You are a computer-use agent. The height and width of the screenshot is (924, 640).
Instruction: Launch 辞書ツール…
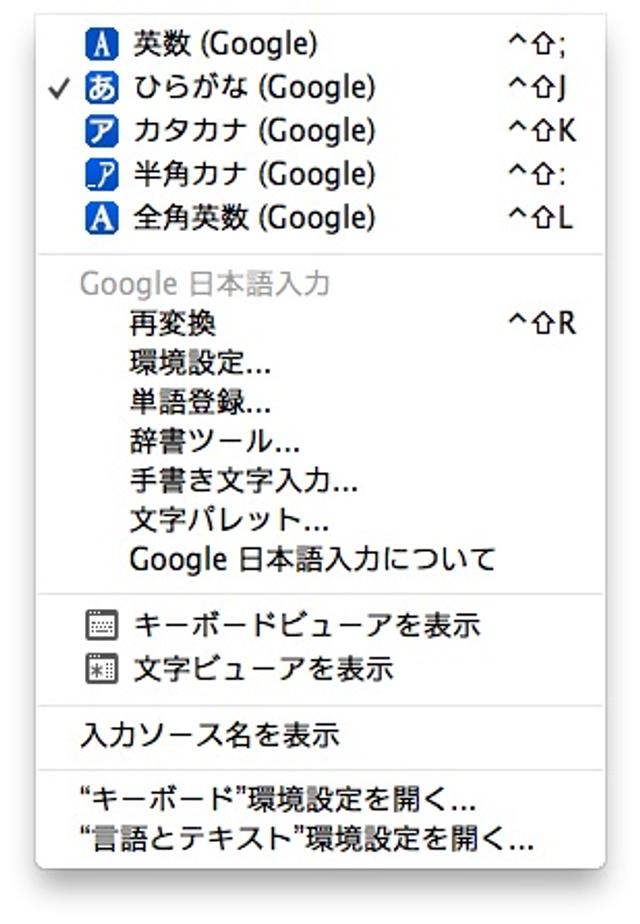(214, 441)
